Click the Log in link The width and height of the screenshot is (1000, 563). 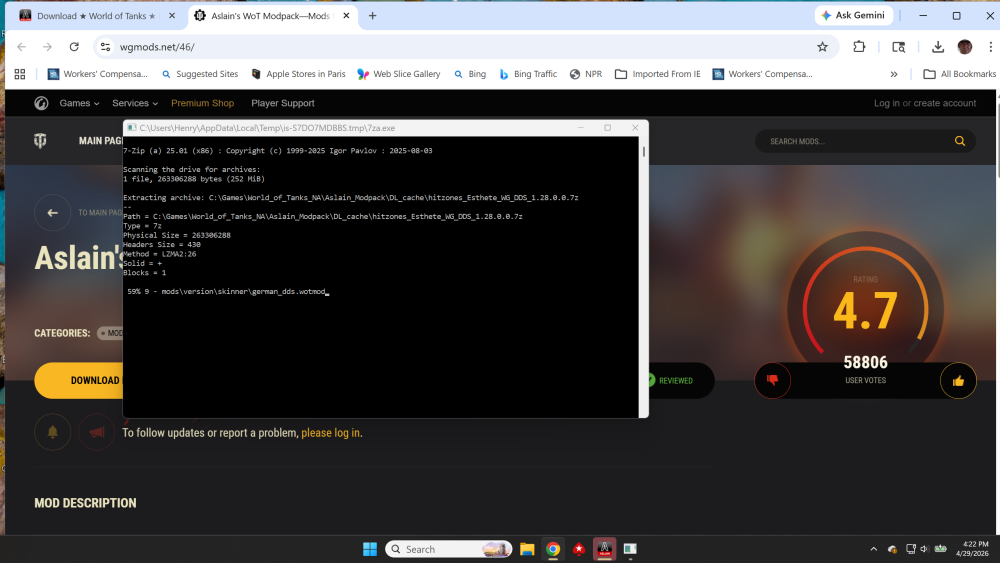coord(886,103)
